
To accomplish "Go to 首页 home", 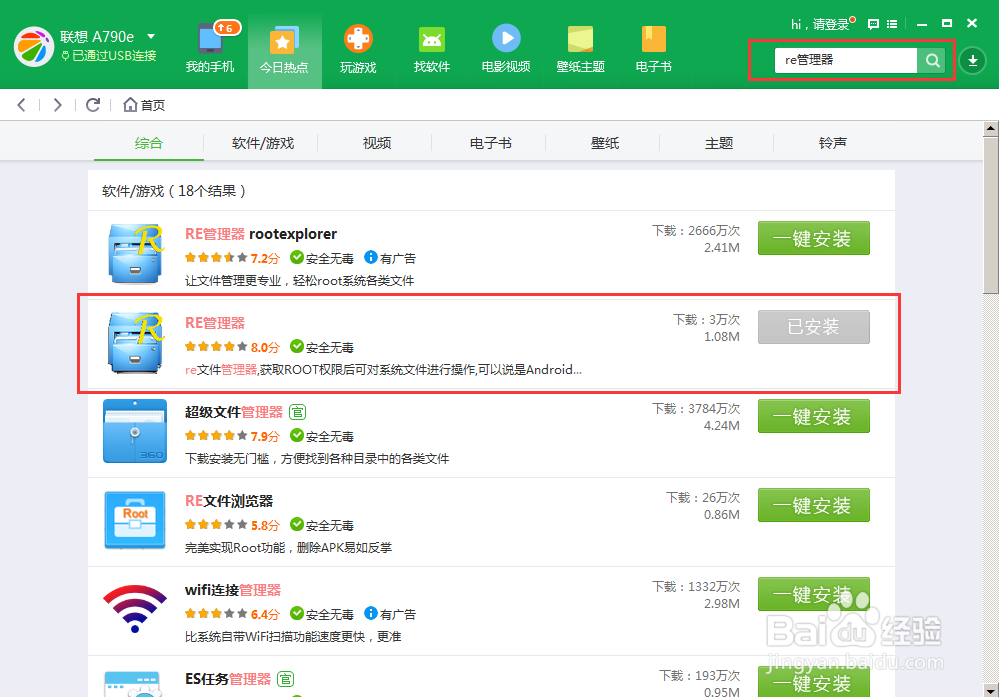I will tap(144, 104).
